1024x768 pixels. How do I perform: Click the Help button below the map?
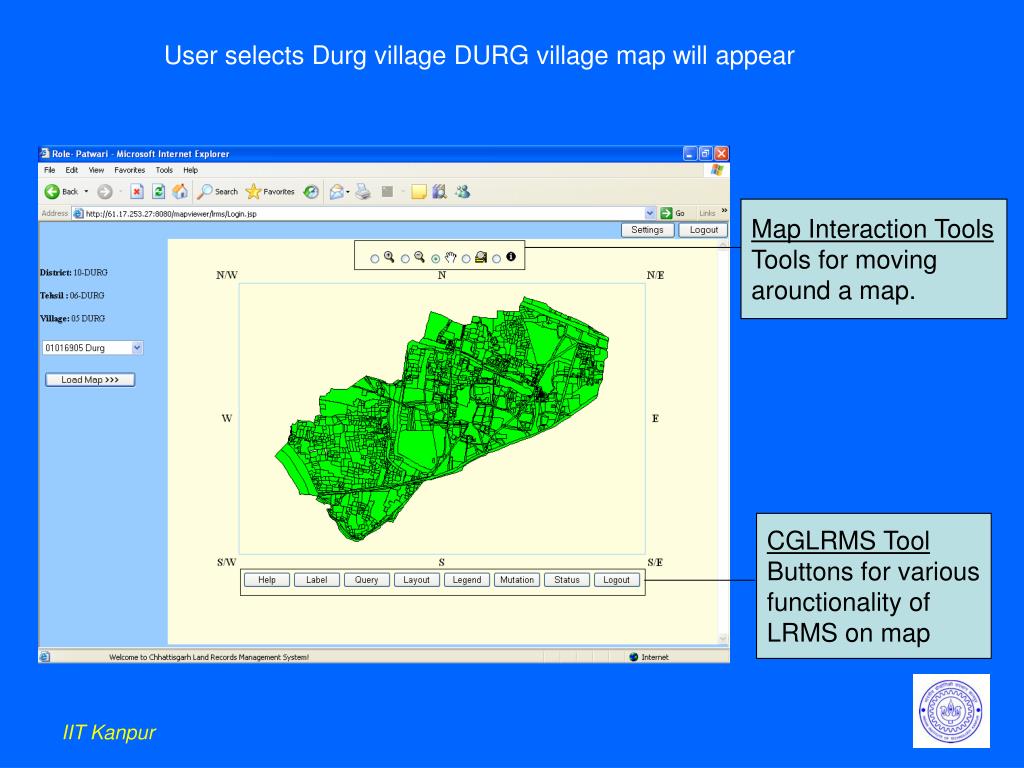click(266, 580)
